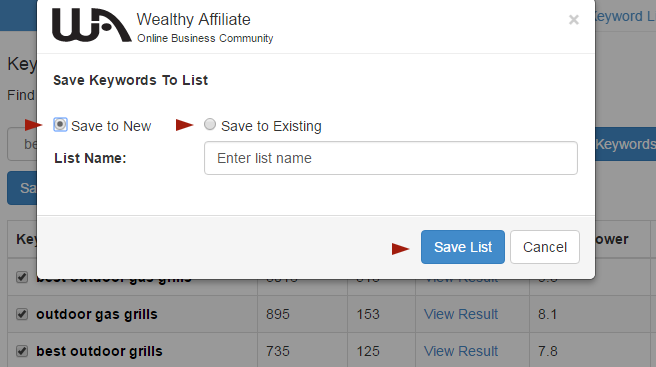
Task: Open View Result for best outdoor grills
Action: click(461, 351)
